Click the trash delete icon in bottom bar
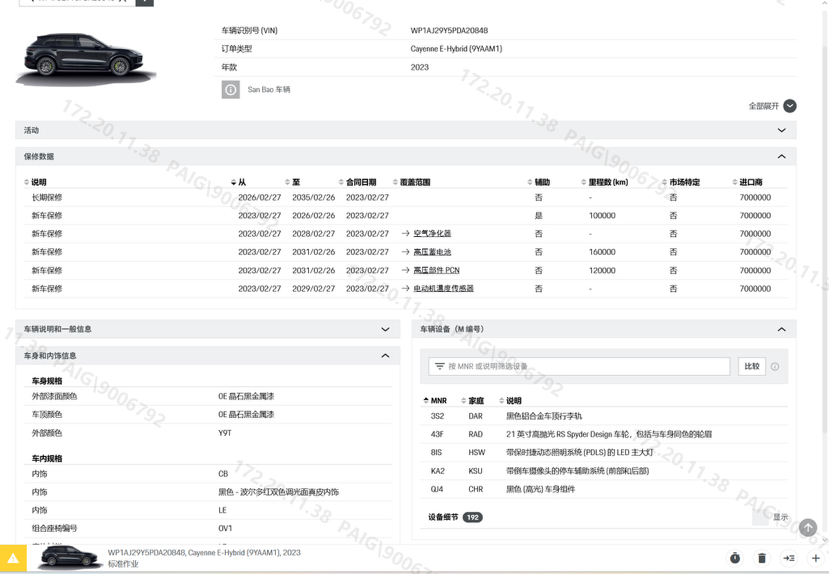The width and height of the screenshot is (829, 574). point(762,558)
